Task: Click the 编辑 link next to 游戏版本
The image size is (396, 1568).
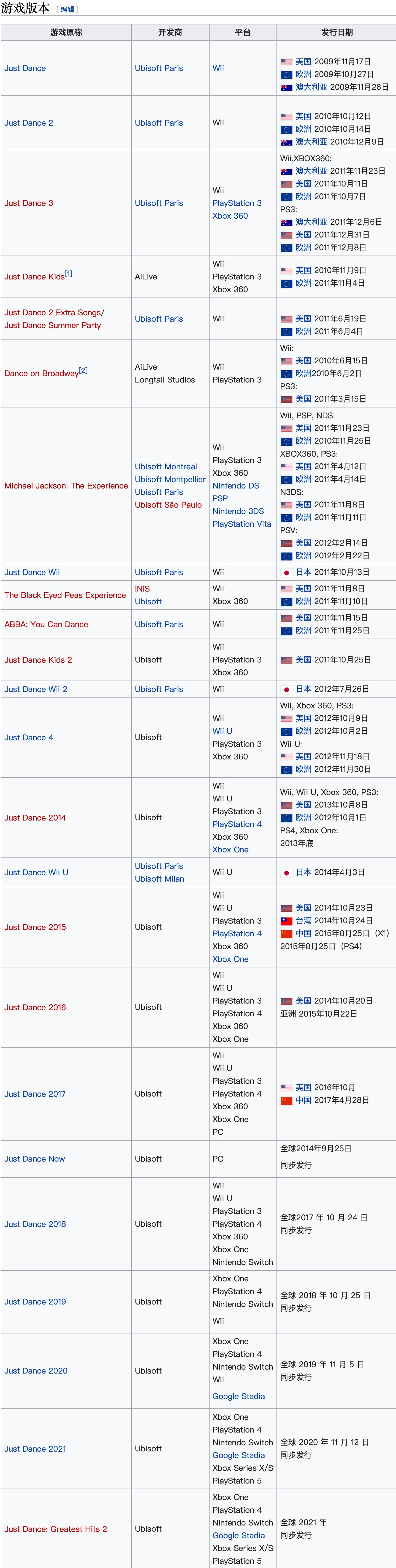Action: [x=67, y=9]
